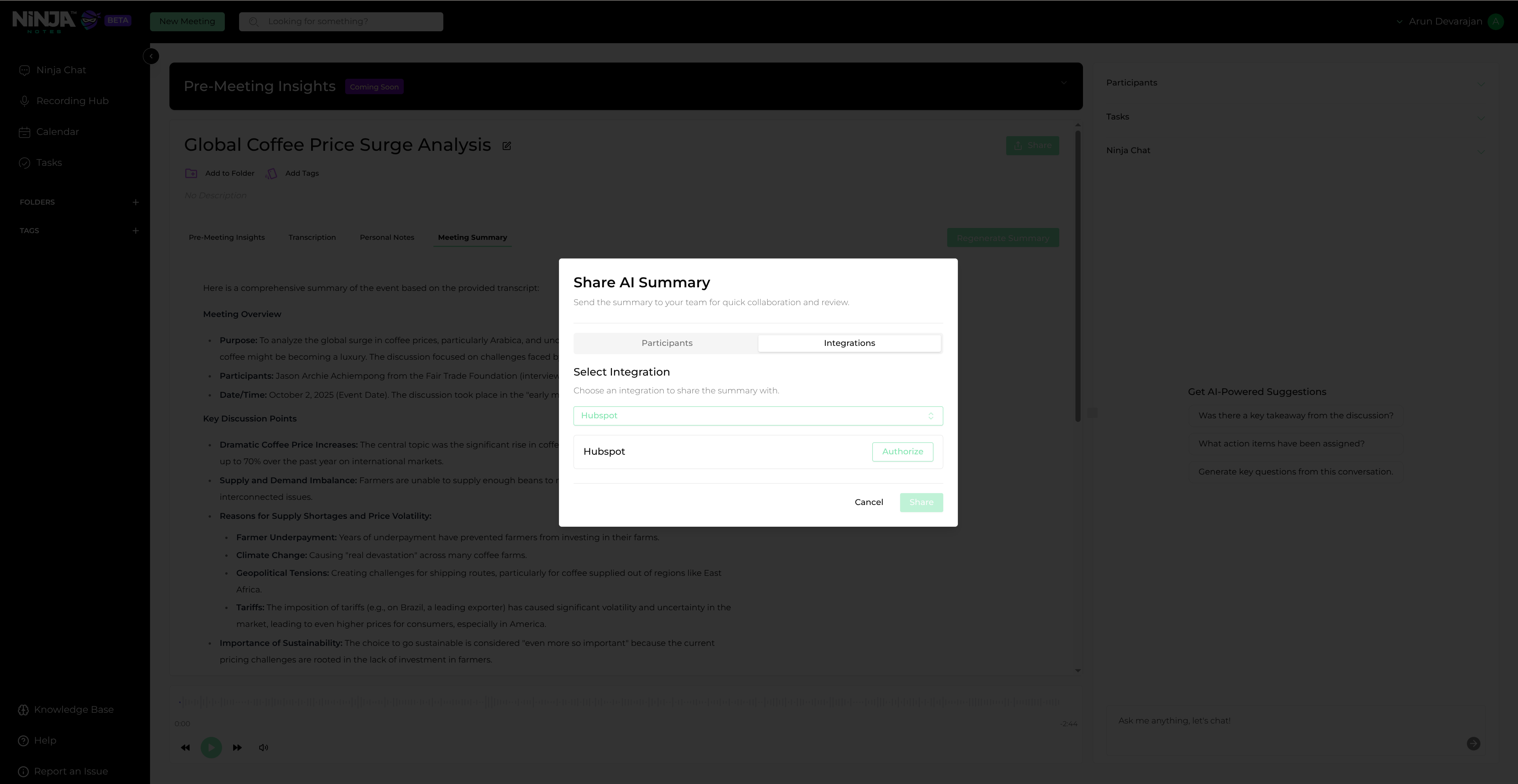Open the Personal Notes tab
1518x784 pixels.
pyautogui.click(x=387, y=238)
